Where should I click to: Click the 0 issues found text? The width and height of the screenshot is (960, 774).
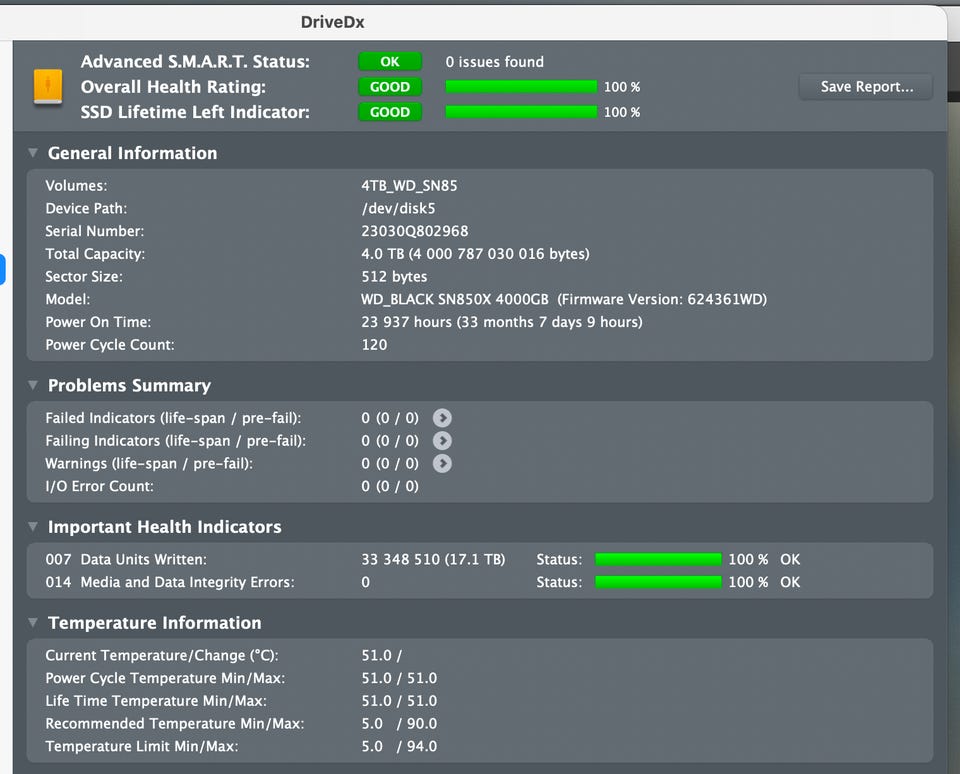point(495,62)
